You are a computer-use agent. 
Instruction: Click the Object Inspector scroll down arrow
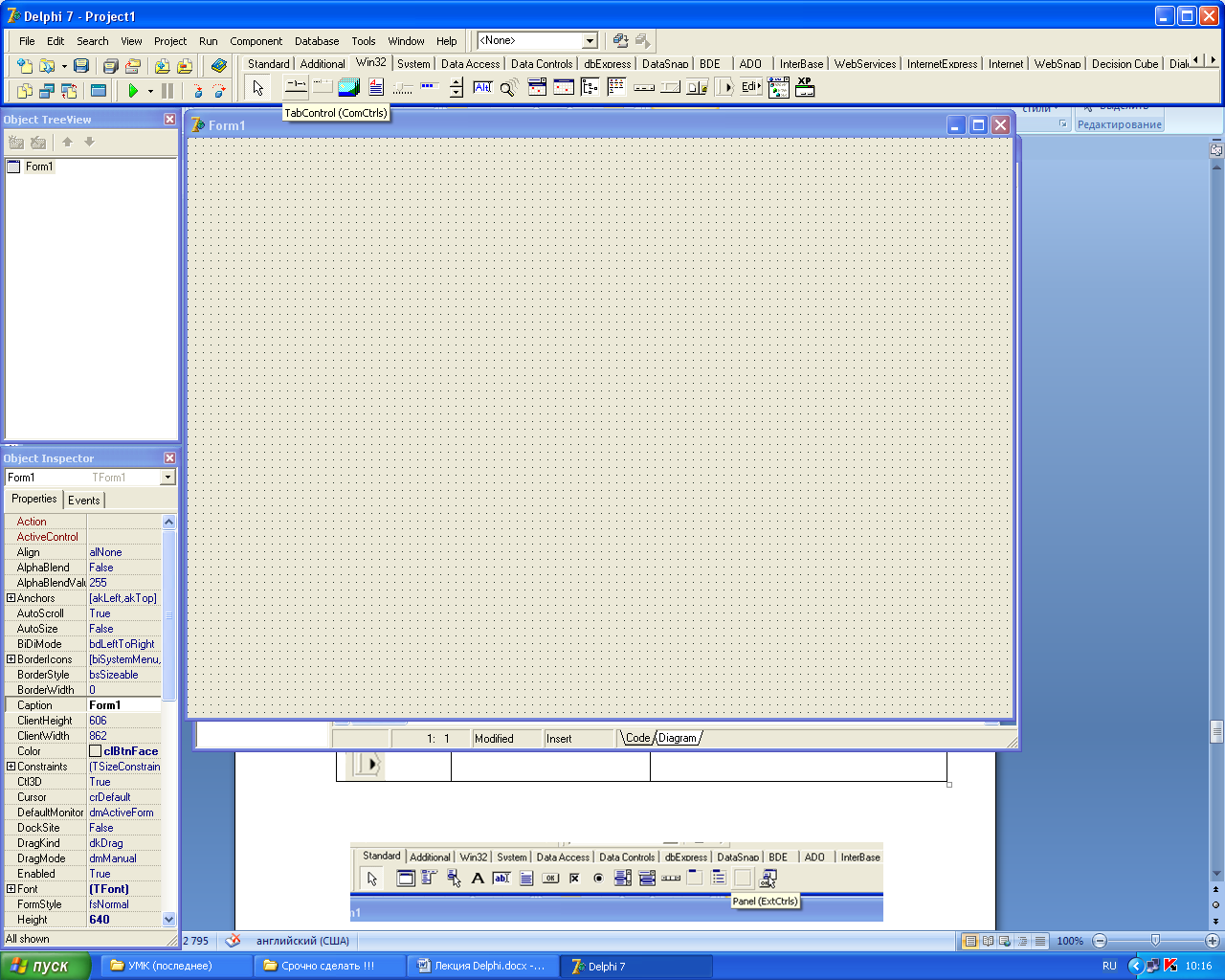(x=169, y=920)
